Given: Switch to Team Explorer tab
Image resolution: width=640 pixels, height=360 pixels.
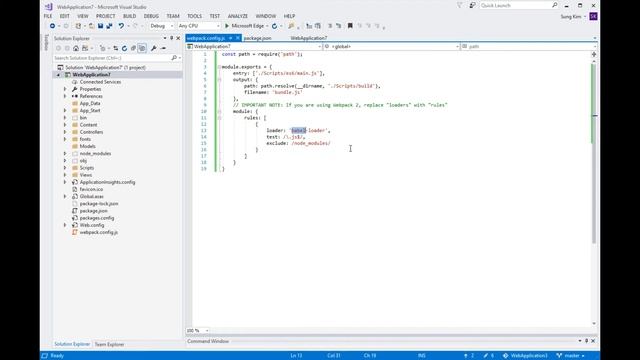Looking at the screenshot, I should [x=109, y=344].
